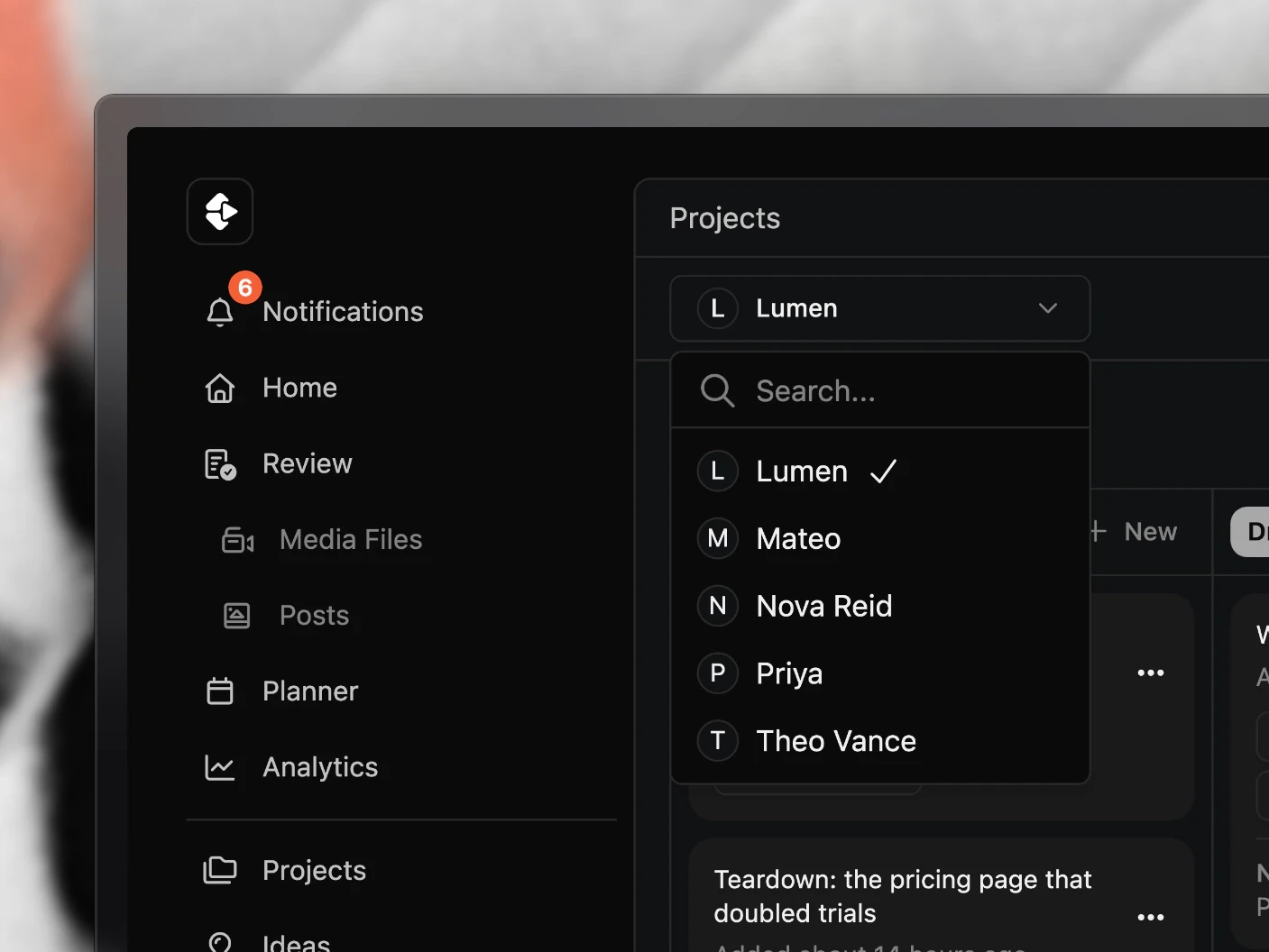
Task: Click the M avatar for Mateo
Action: [x=718, y=538]
